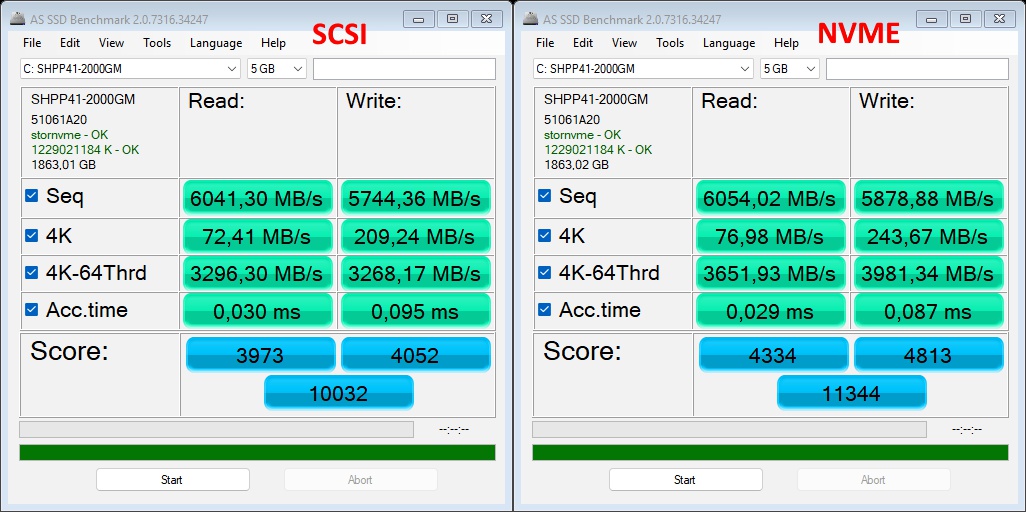1026x512 pixels.
Task: Minimize the SCSI benchmark window
Action: (420, 18)
